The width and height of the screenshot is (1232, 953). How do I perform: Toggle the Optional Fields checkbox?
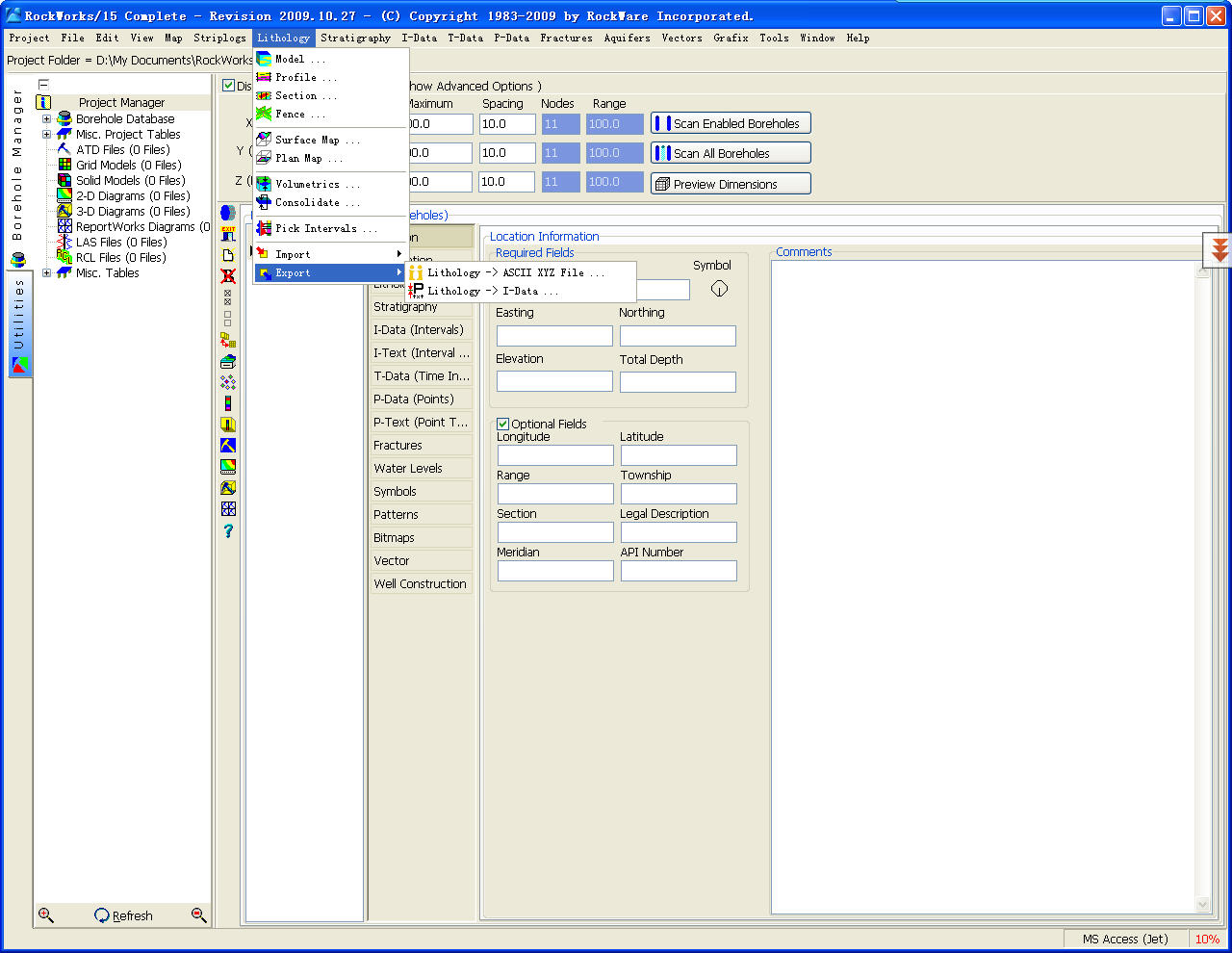point(502,424)
